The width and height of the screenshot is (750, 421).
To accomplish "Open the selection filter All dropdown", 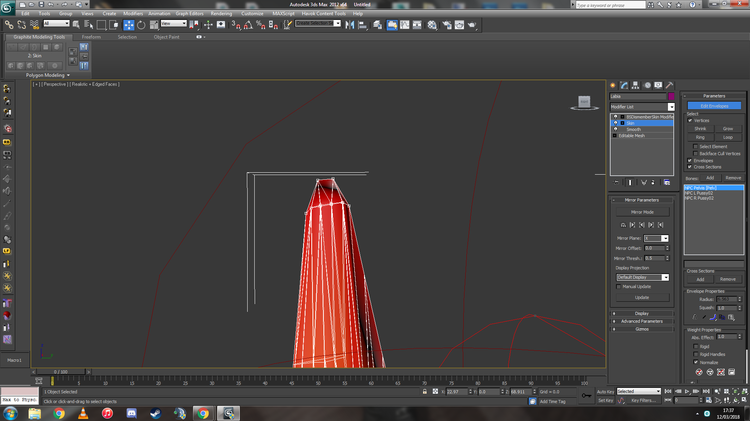I will pos(56,23).
